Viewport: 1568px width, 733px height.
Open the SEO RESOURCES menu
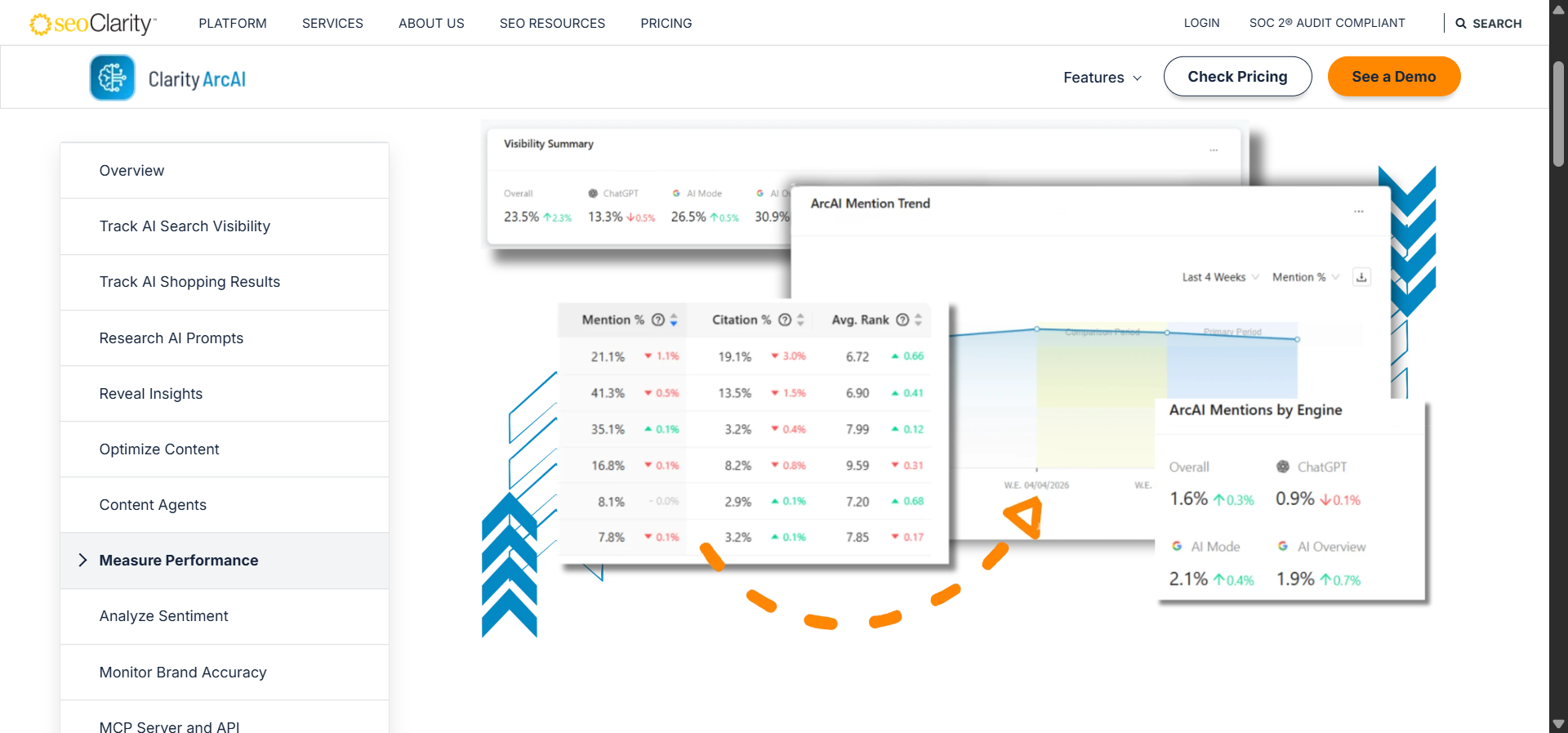[552, 24]
